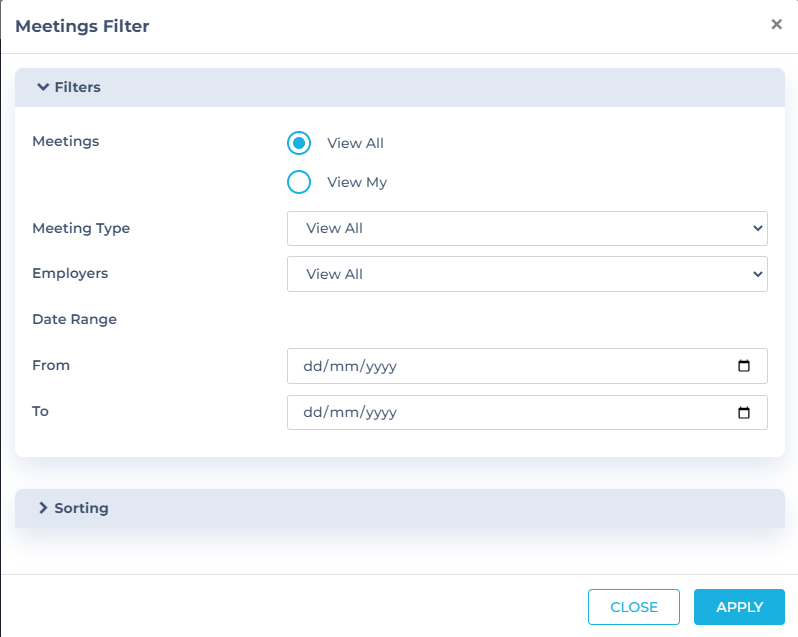Viewport: 798px width, 637px height.
Task: Open the From date calendar picker icon
Action: tap(743, 366)
